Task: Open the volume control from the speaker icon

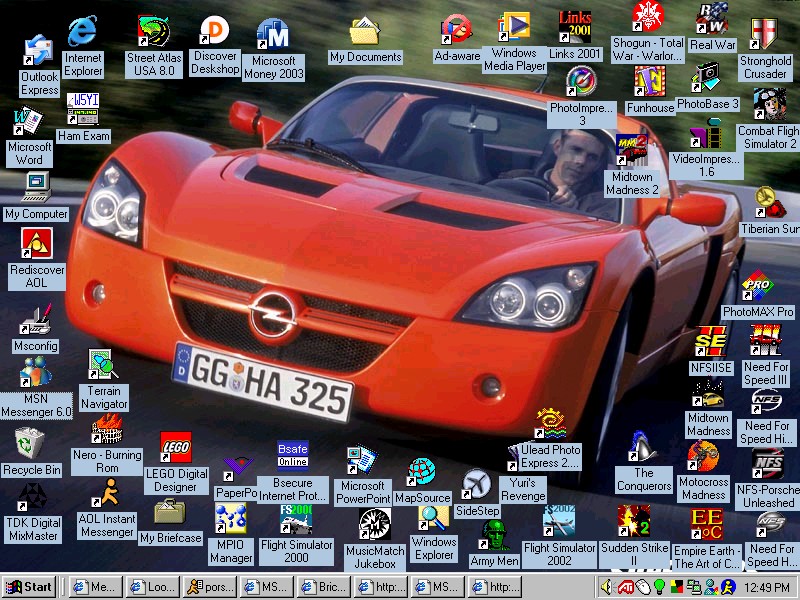Action: click(607, 587)
